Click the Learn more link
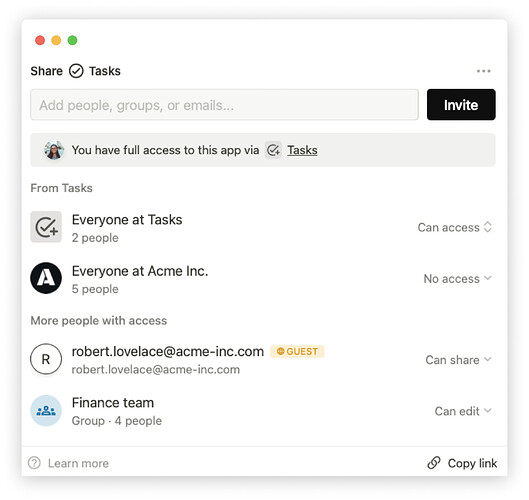The width and height of the screenshot is (529, 500). coord(78,463)
